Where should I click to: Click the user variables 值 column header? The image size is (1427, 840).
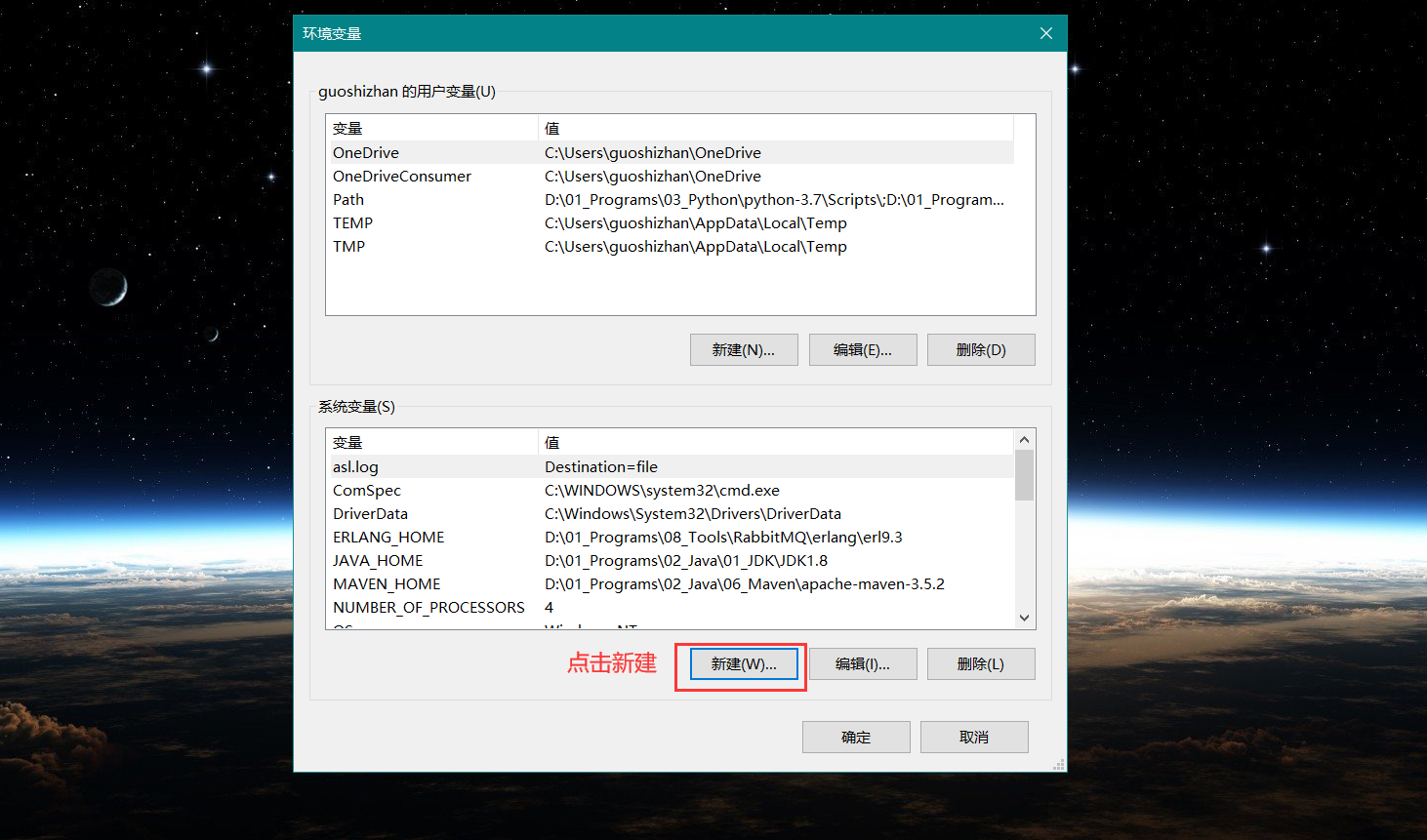click(776, 129)
